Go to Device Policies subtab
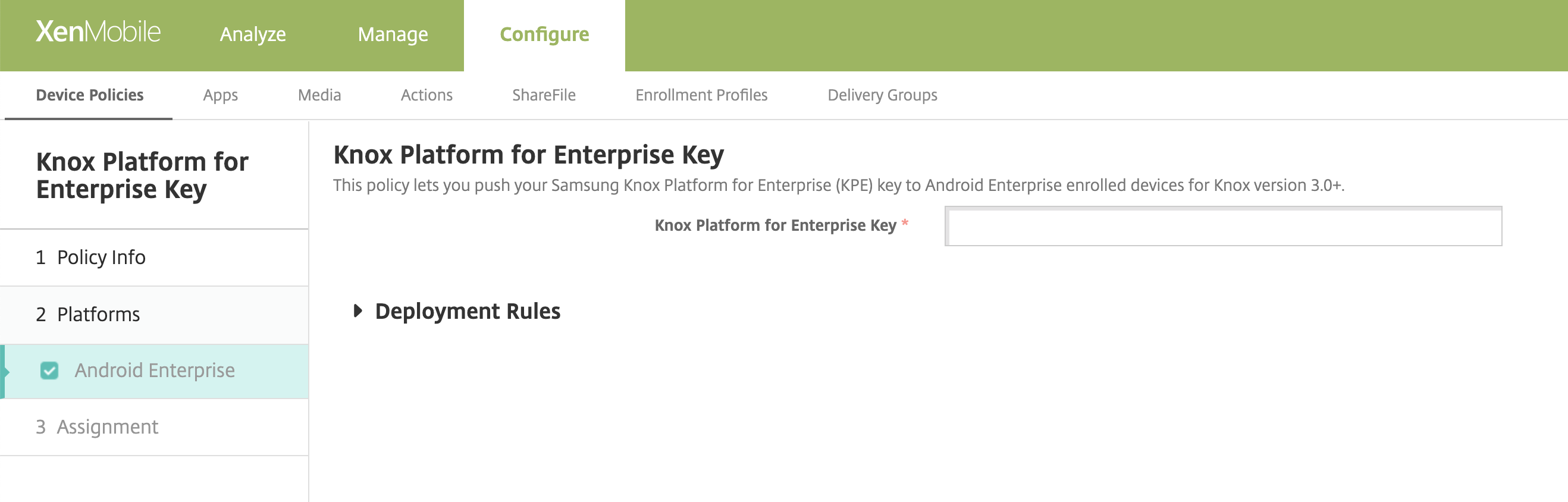Screen dimensions: 1568x502 coord(89,95)
